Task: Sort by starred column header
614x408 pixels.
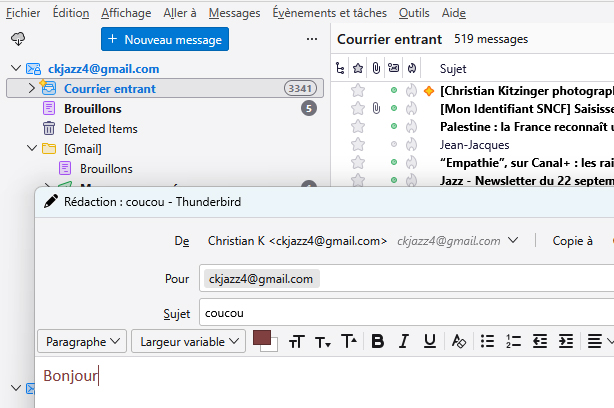Action: click(358, 69)
